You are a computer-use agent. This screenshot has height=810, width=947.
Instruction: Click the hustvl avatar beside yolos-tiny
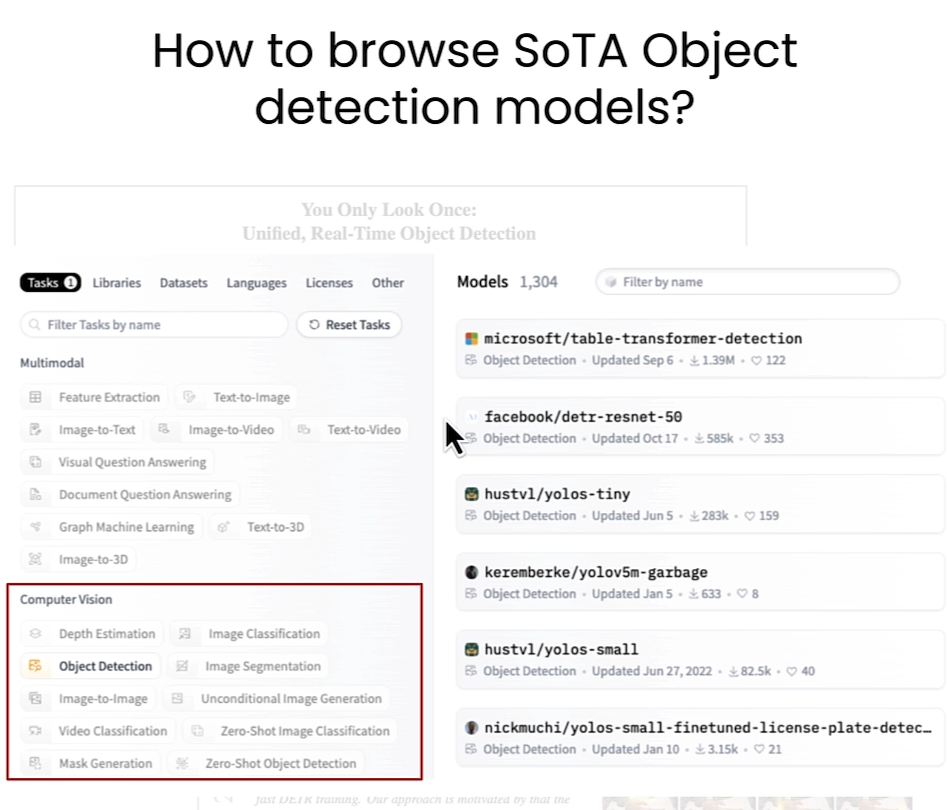coord(472,494)
